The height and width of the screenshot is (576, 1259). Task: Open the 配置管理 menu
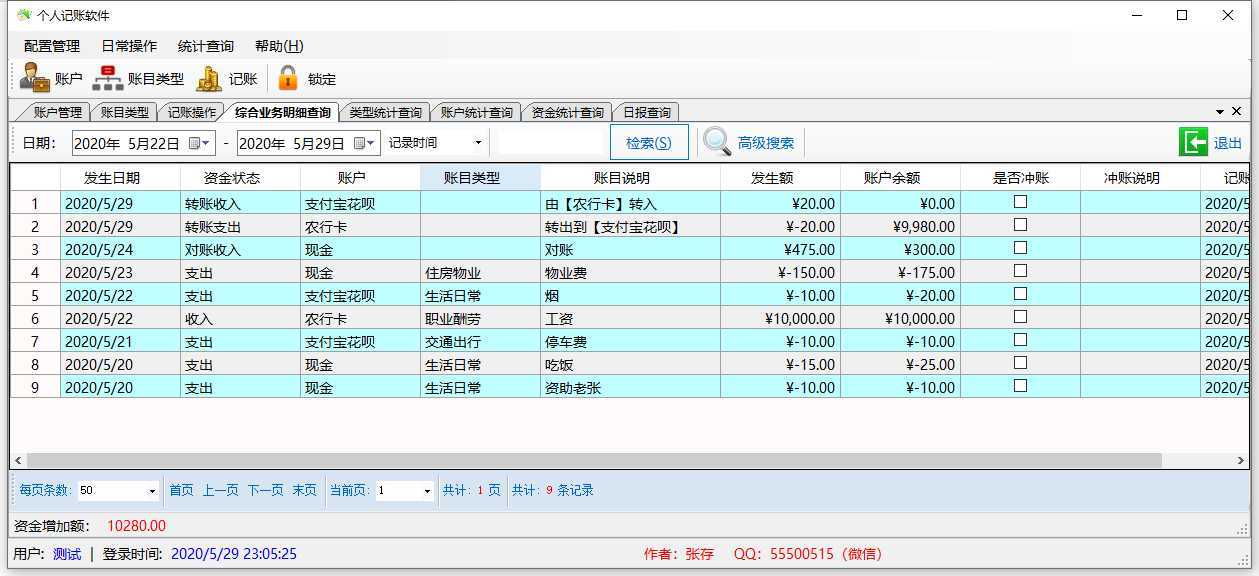(52, 46)
